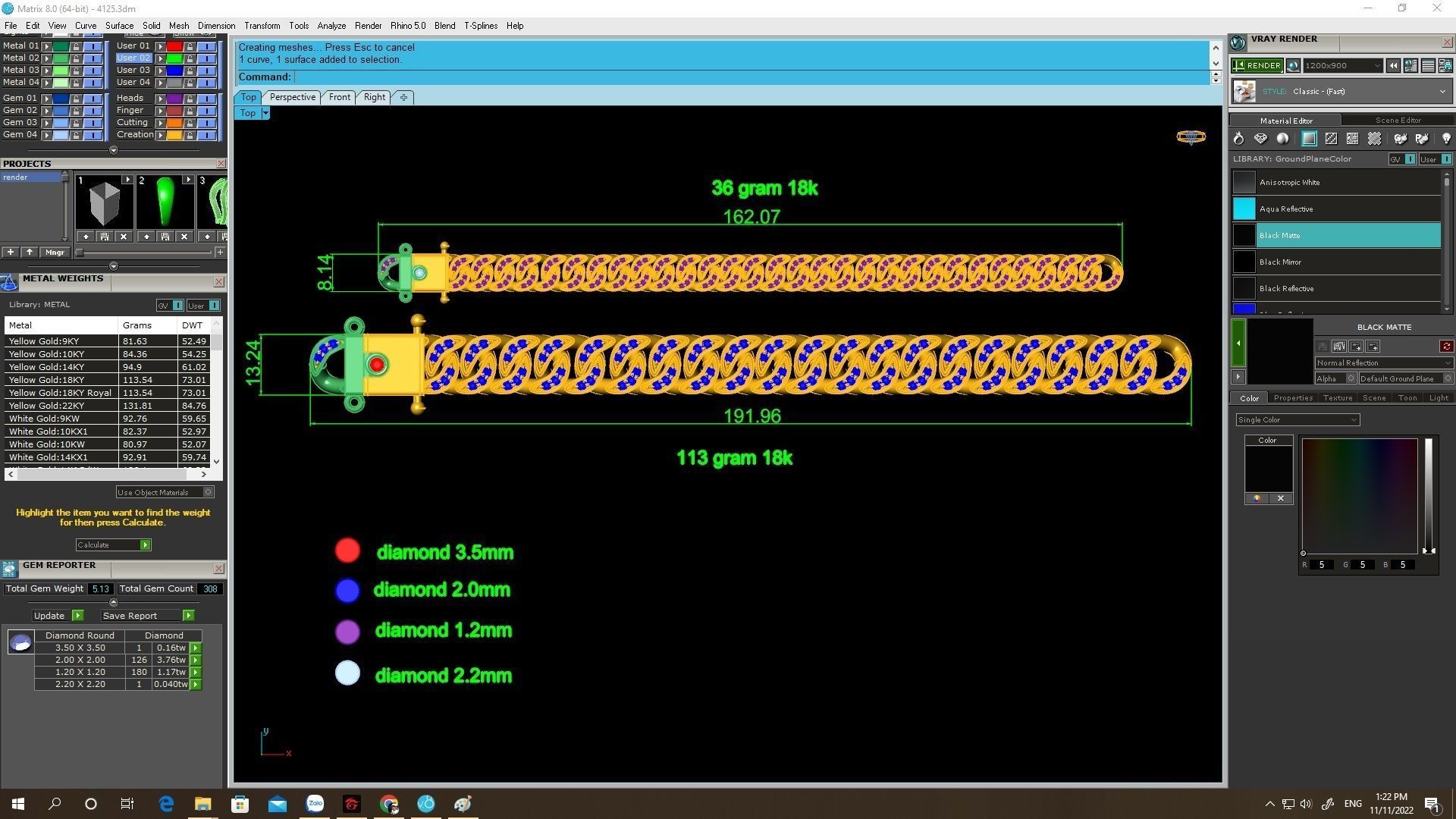Click the Heads layer purple color swatch
Viewport: 1456px width, 819px height.
[174, 99]
